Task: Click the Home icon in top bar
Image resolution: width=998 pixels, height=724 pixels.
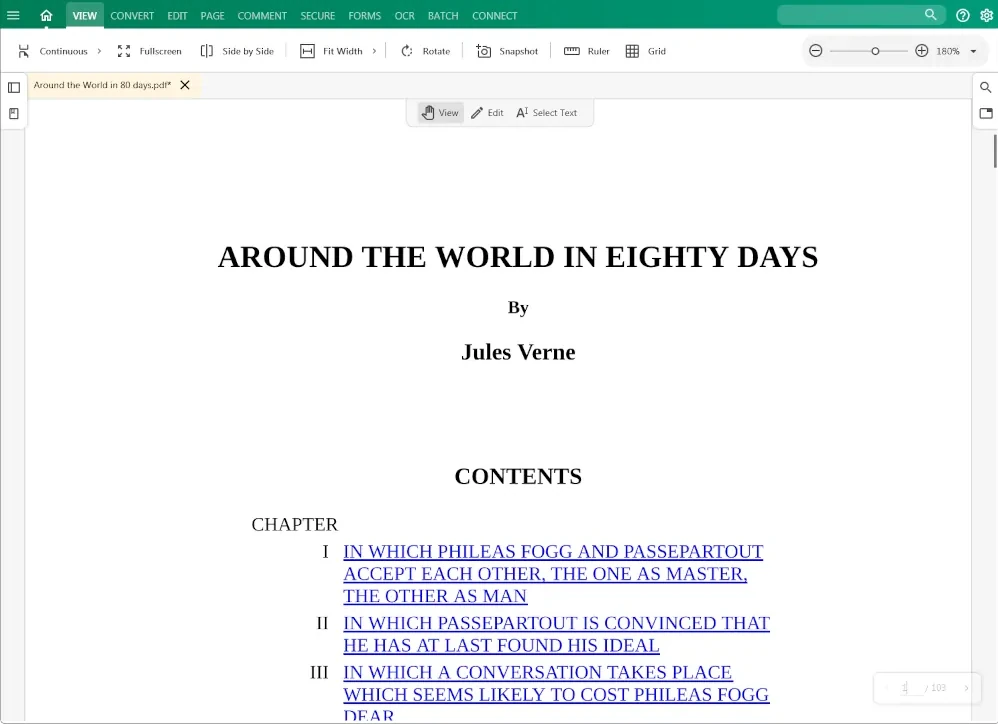Action: (x=46, y=15)
